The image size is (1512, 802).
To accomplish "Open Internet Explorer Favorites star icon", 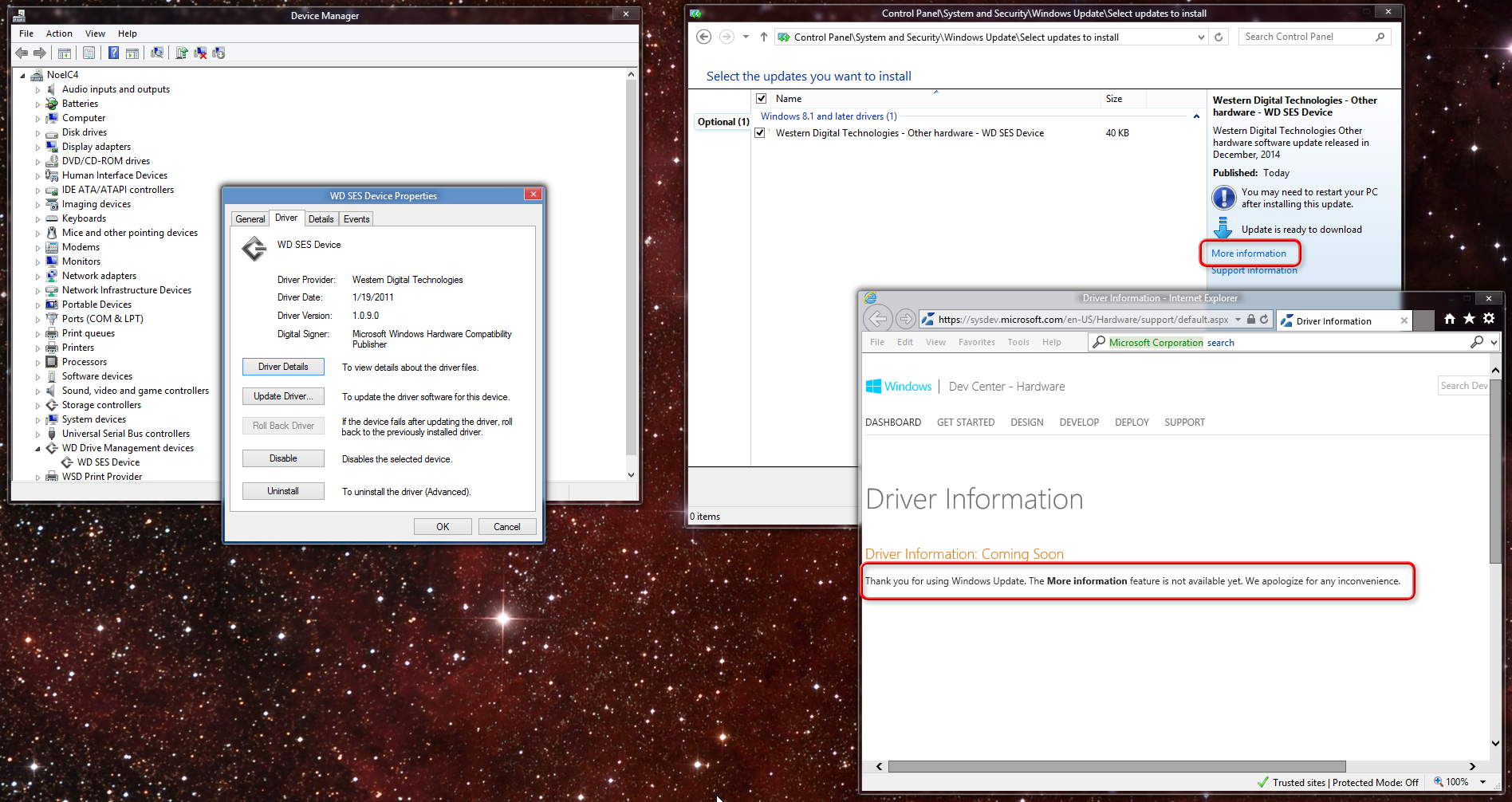I will (x=1469, y=319).
